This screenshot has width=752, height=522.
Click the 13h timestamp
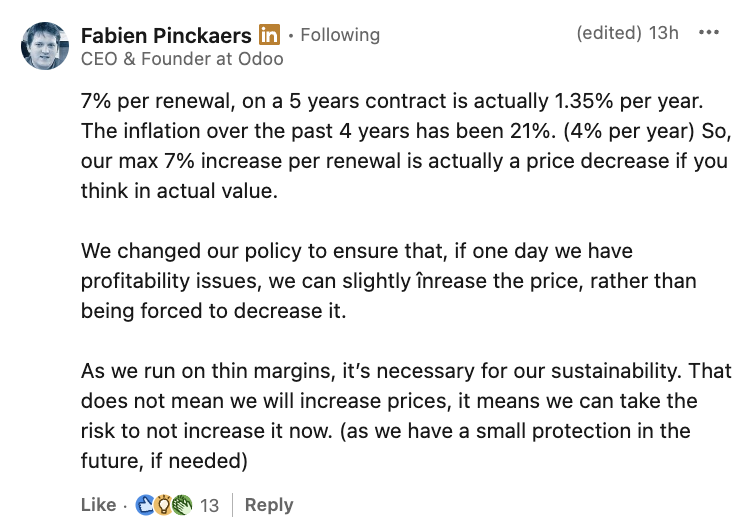(664, 33)
